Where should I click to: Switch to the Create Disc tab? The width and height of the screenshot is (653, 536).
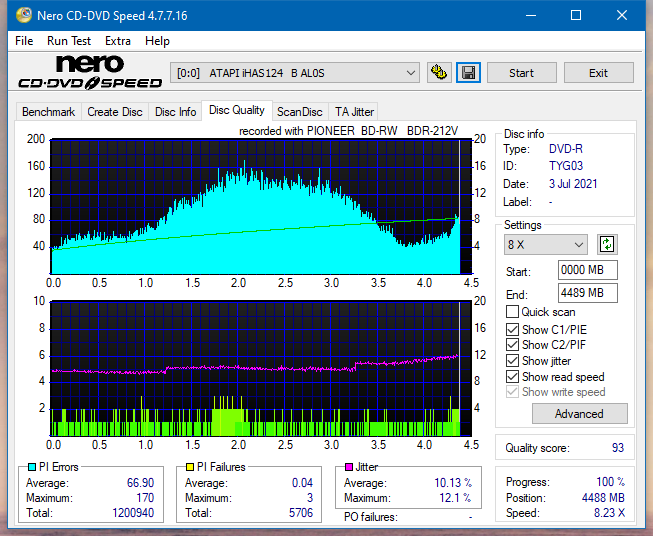(x=115, y=112)
